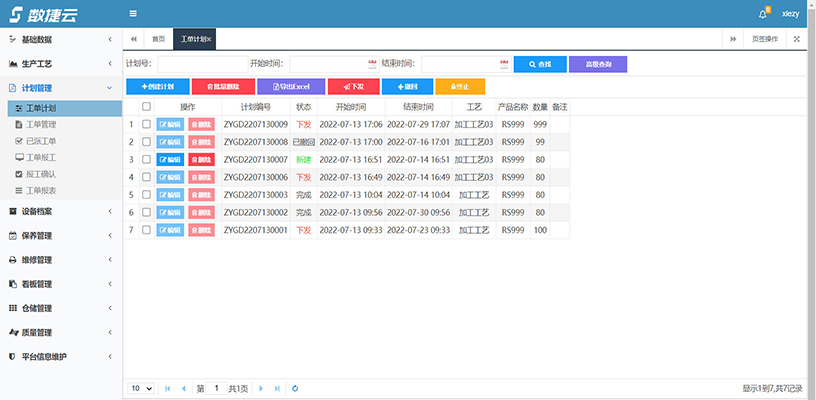Viewport: 816px width, 400px height.
Task: Click the 计划号 search input field
Action: tap(201, 64)
